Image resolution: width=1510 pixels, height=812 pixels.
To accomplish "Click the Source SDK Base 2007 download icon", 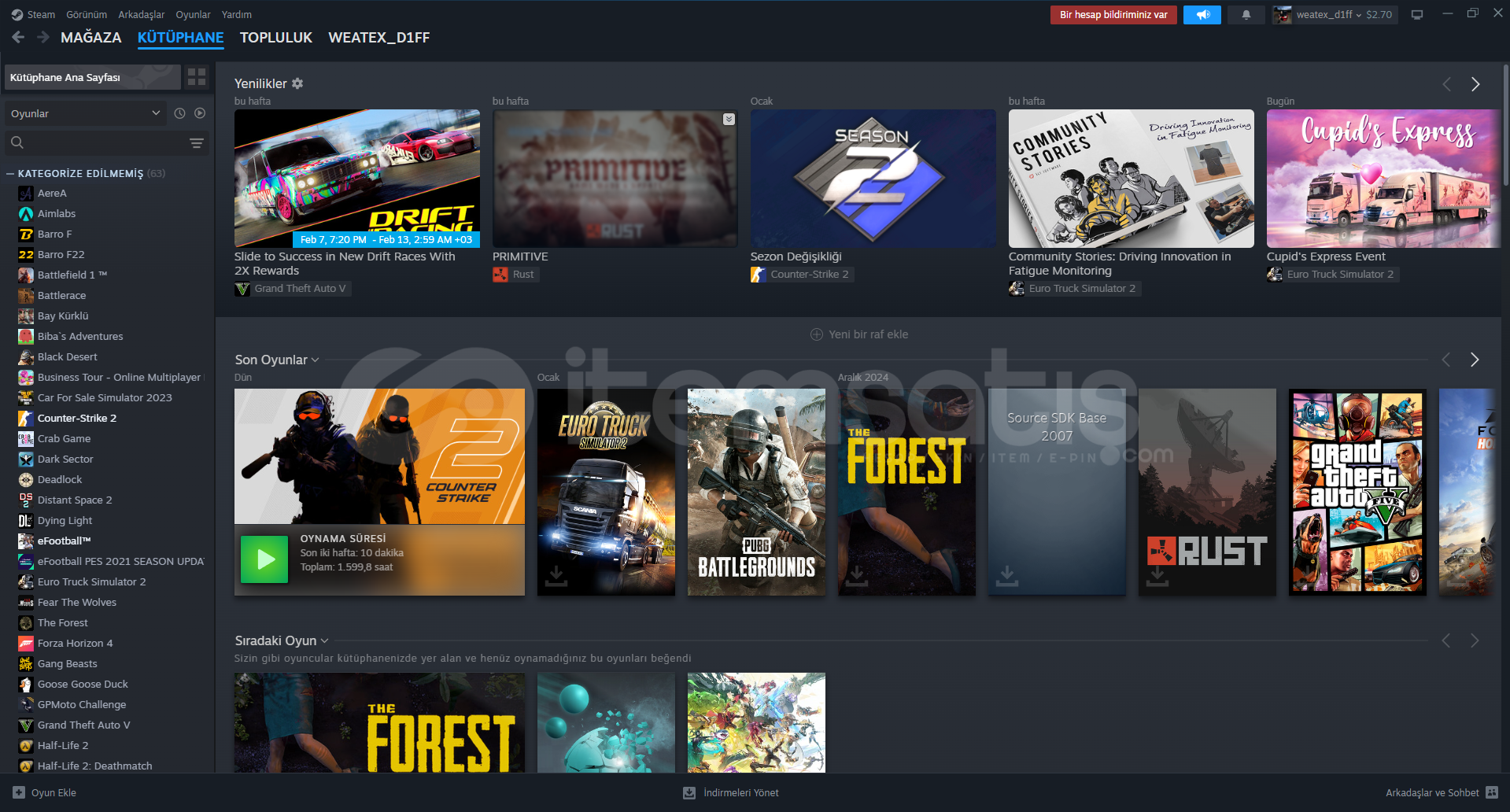I will pyautogui.click(x=1007, y=576).
